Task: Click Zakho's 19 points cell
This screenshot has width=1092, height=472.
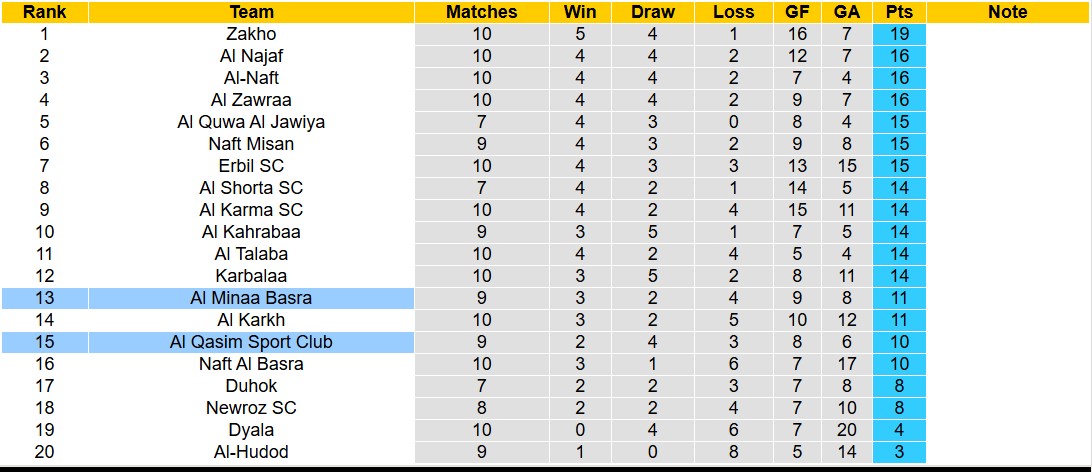Action: tap(899, 34)
